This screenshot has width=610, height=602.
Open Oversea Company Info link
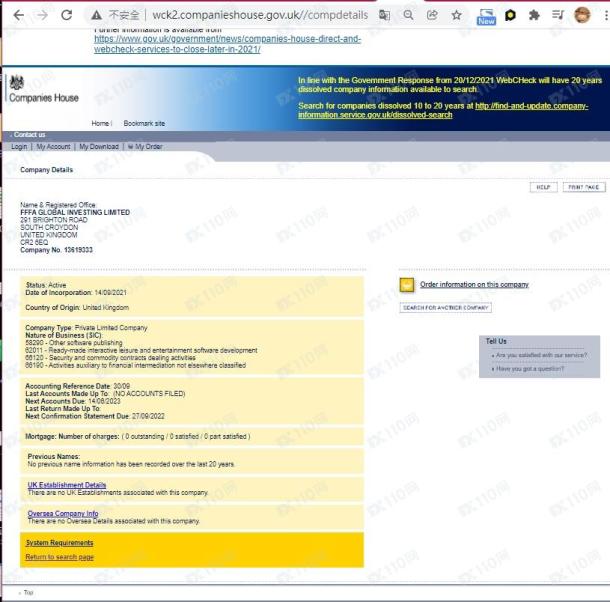[63, 513]
